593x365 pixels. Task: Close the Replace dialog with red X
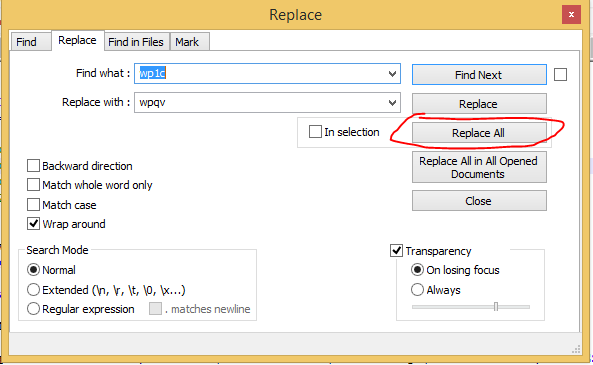571,15
